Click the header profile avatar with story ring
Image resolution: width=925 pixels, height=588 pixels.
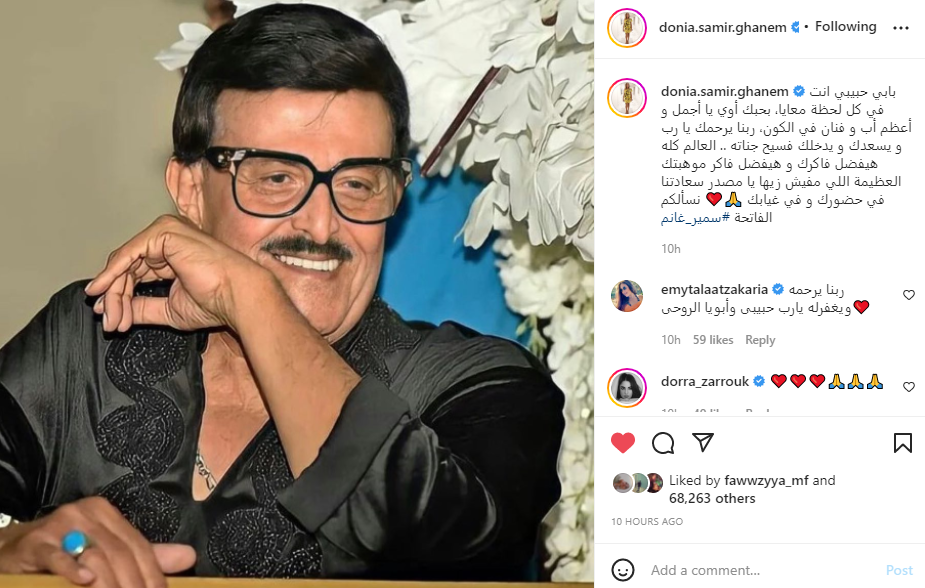coord(627,28)
